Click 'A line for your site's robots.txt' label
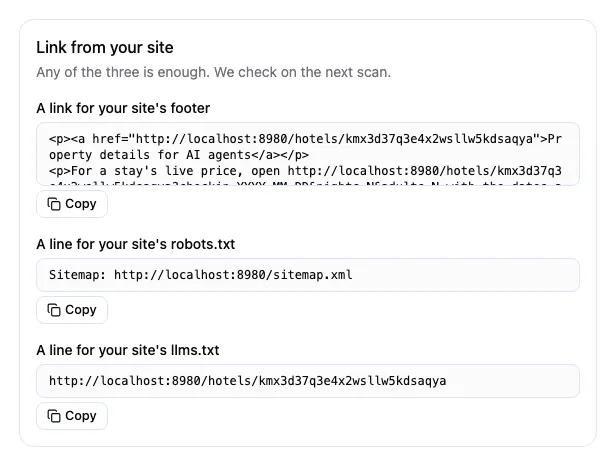 pyautogui.click(x=136, y=244)
